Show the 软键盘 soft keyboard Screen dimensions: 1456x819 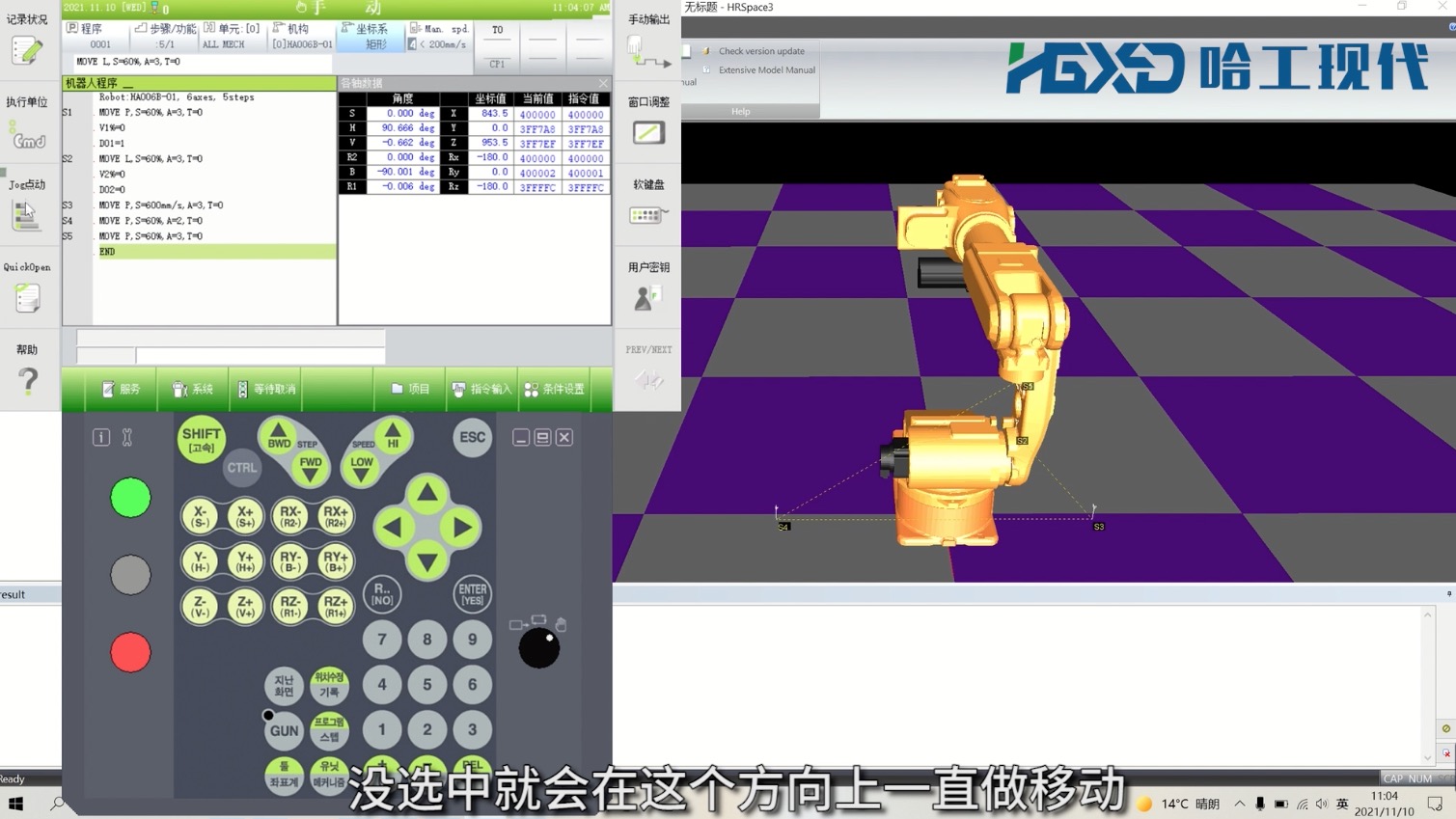[648, 215]
